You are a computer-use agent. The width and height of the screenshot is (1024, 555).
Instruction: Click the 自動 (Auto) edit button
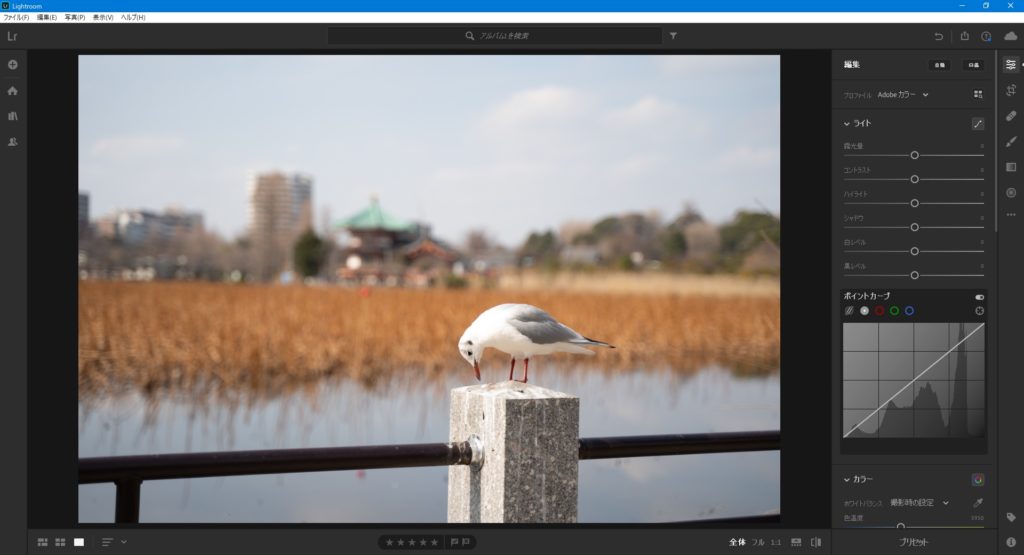pyautogui.click(x=938, y=65)
